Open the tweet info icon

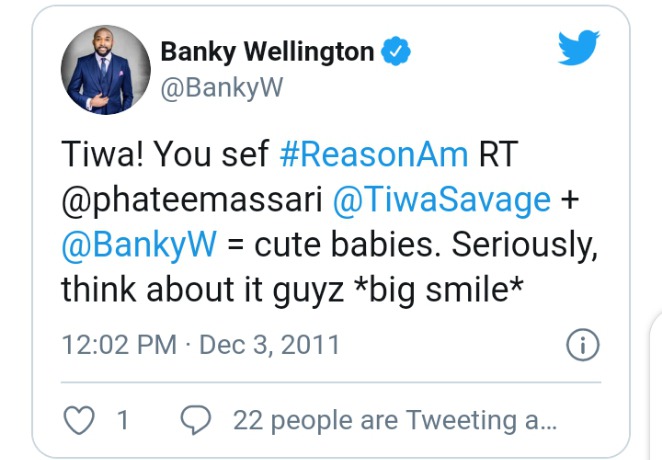583,345
